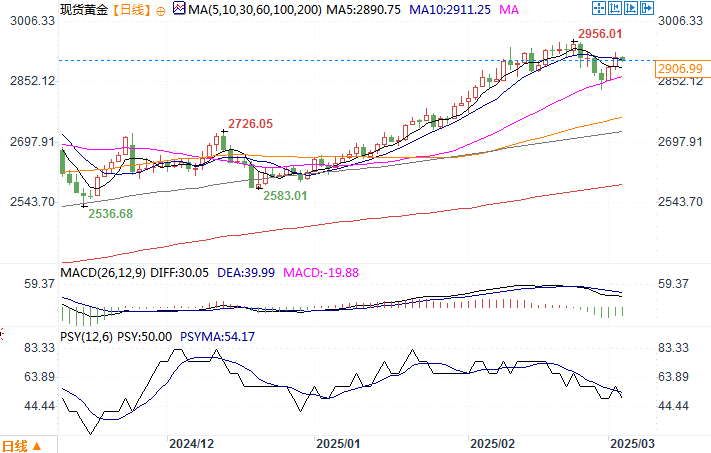Click the orange circled-plus icon beside 日线

161,11
